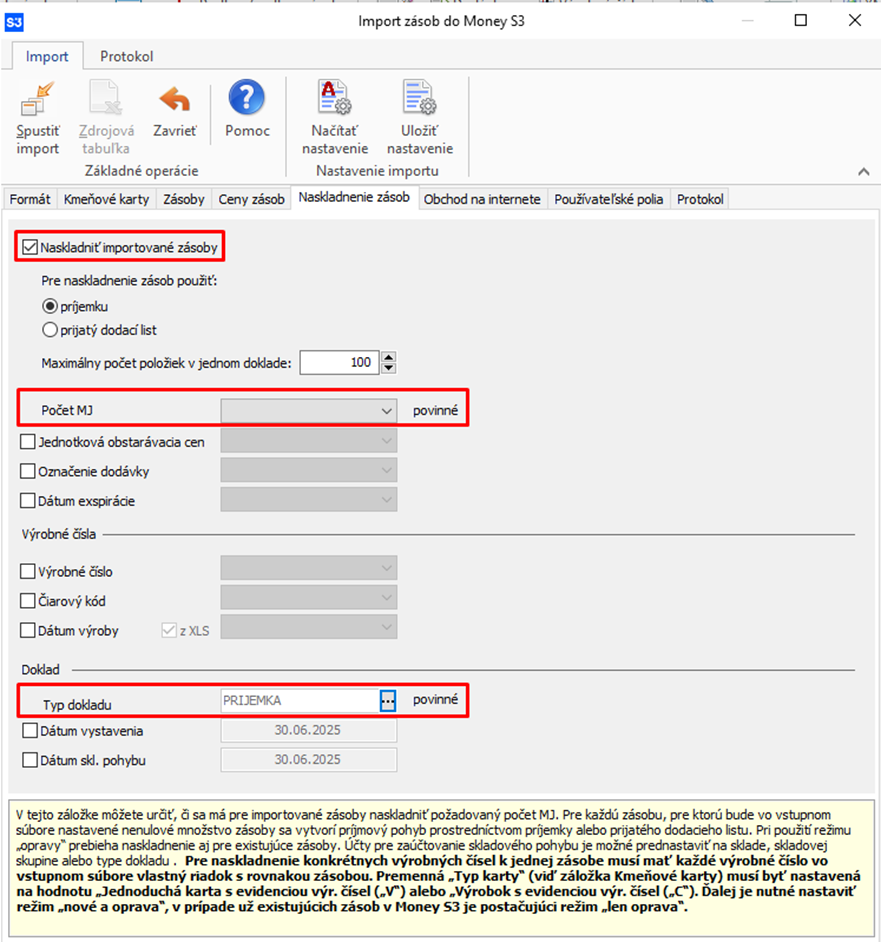Click ellipsis button beside Typ dokladu

pyautogui.click(x=388, y=700)
